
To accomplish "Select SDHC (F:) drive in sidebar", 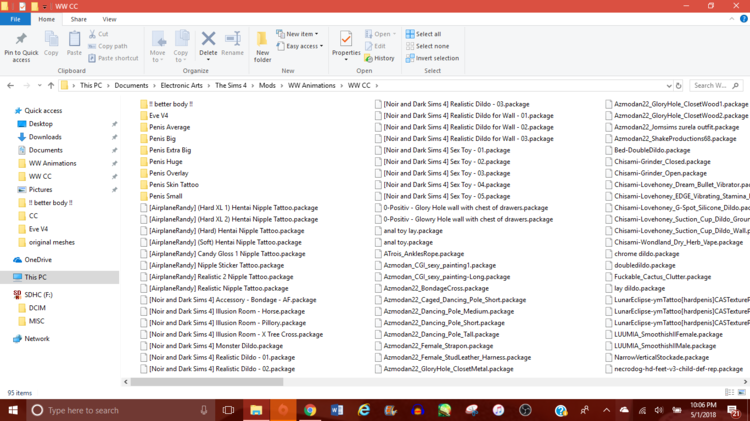I will click(38, 295).
